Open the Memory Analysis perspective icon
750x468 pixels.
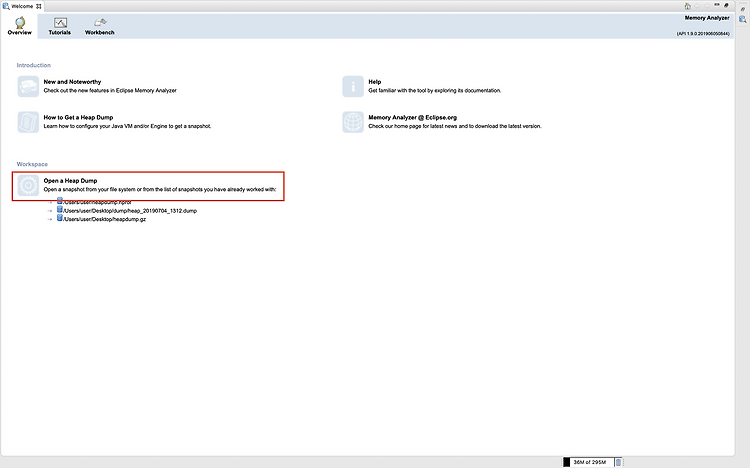[x=743, y=19]
